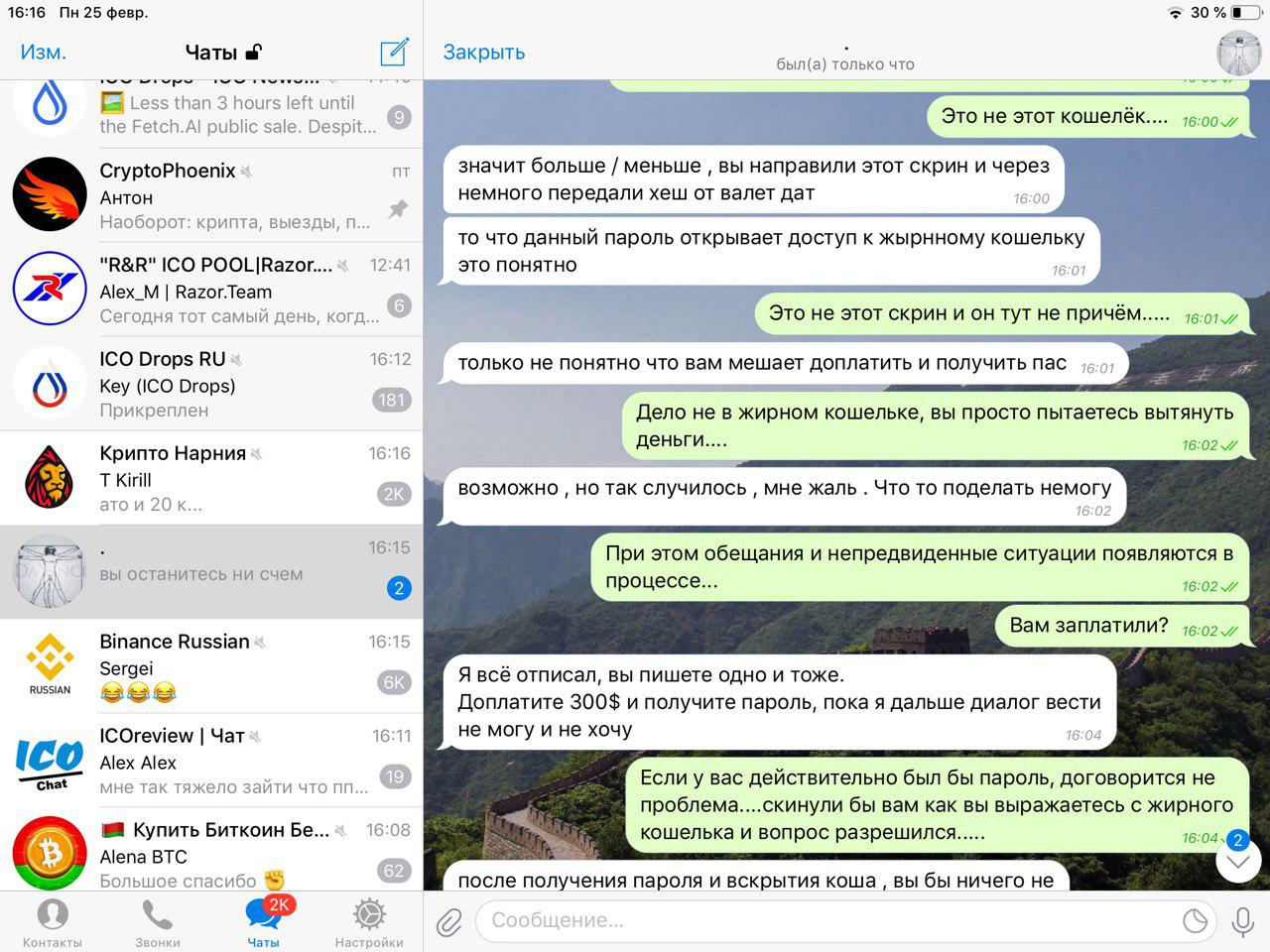This screenshot has width=1270, height=952.
Task: Switch to the Контакты tab
Action: (53, 923)
